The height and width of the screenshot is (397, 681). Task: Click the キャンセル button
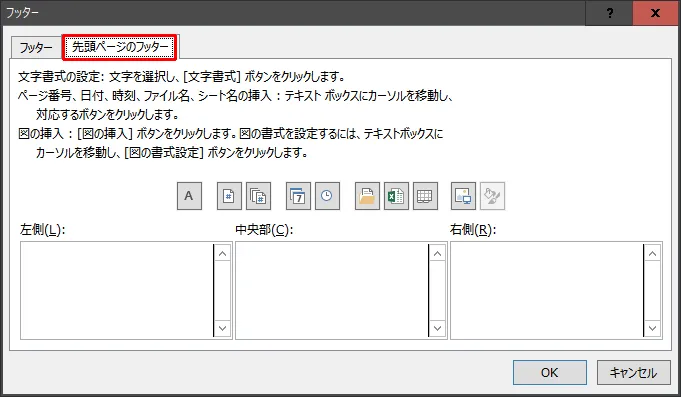click(x=634, y=372)
